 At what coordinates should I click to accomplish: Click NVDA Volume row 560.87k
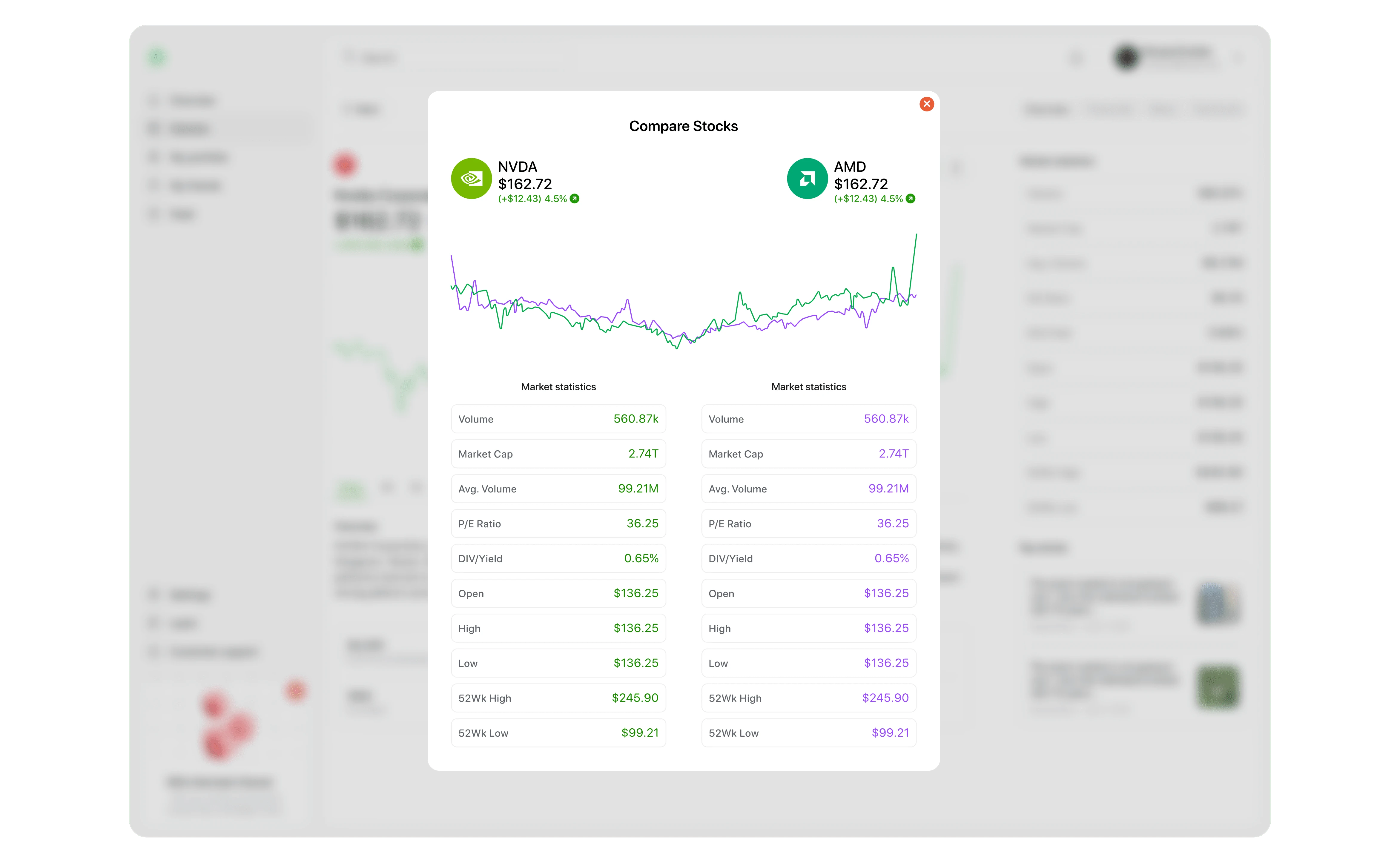point(558,419)
